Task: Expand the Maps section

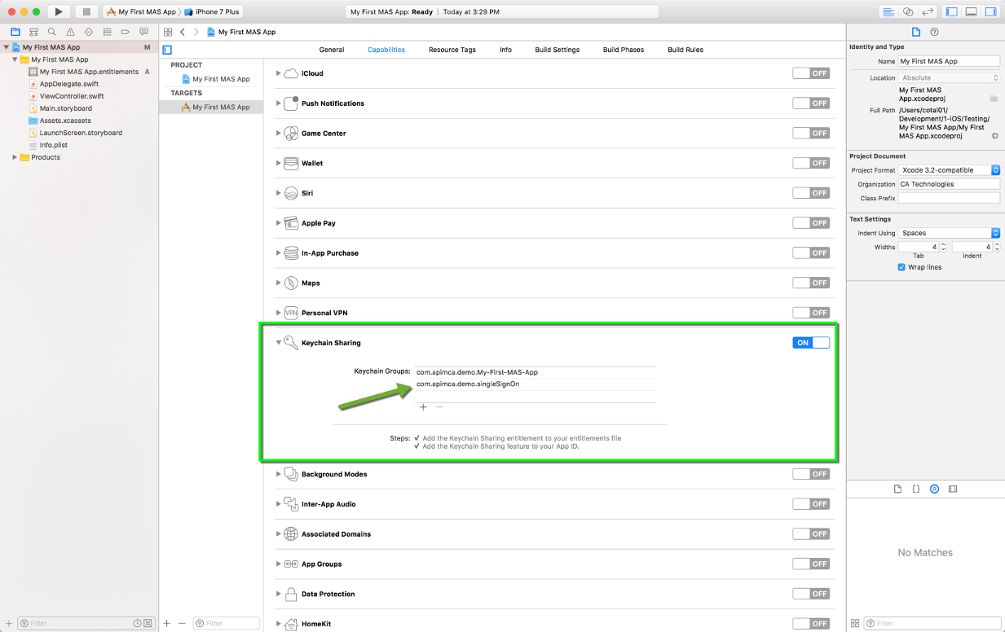Action: (278, 283)
